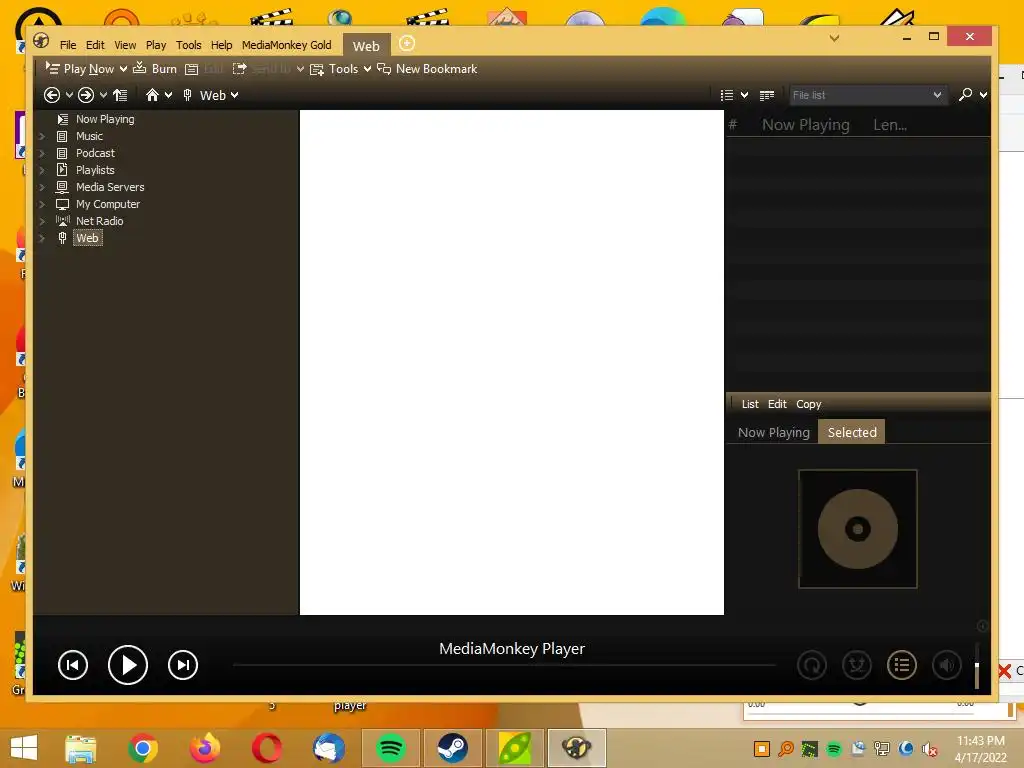Open the toolbar Tools dropdown arrow
This screenshot has height=768, width=1024.
point(367,69)
